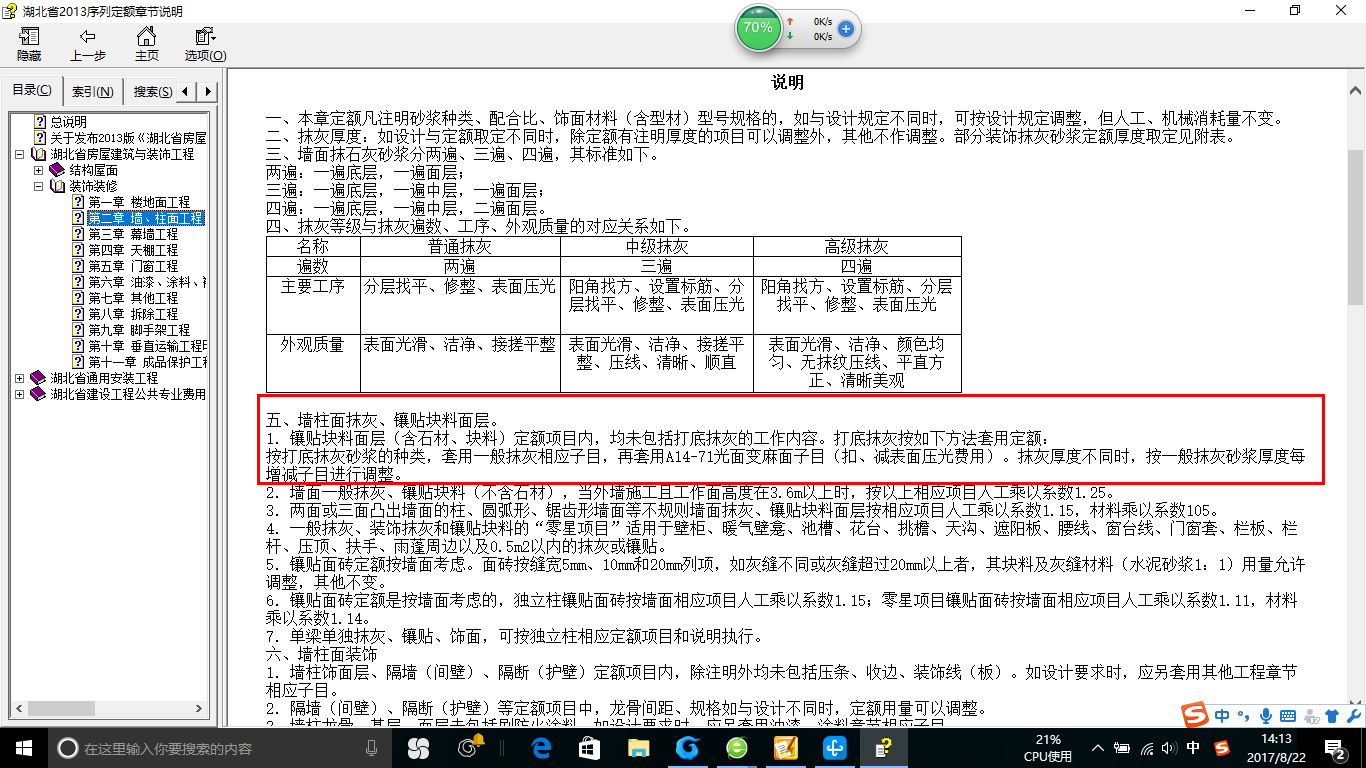Open the blue G swirl taskbar app

click(x=687, y=748)
